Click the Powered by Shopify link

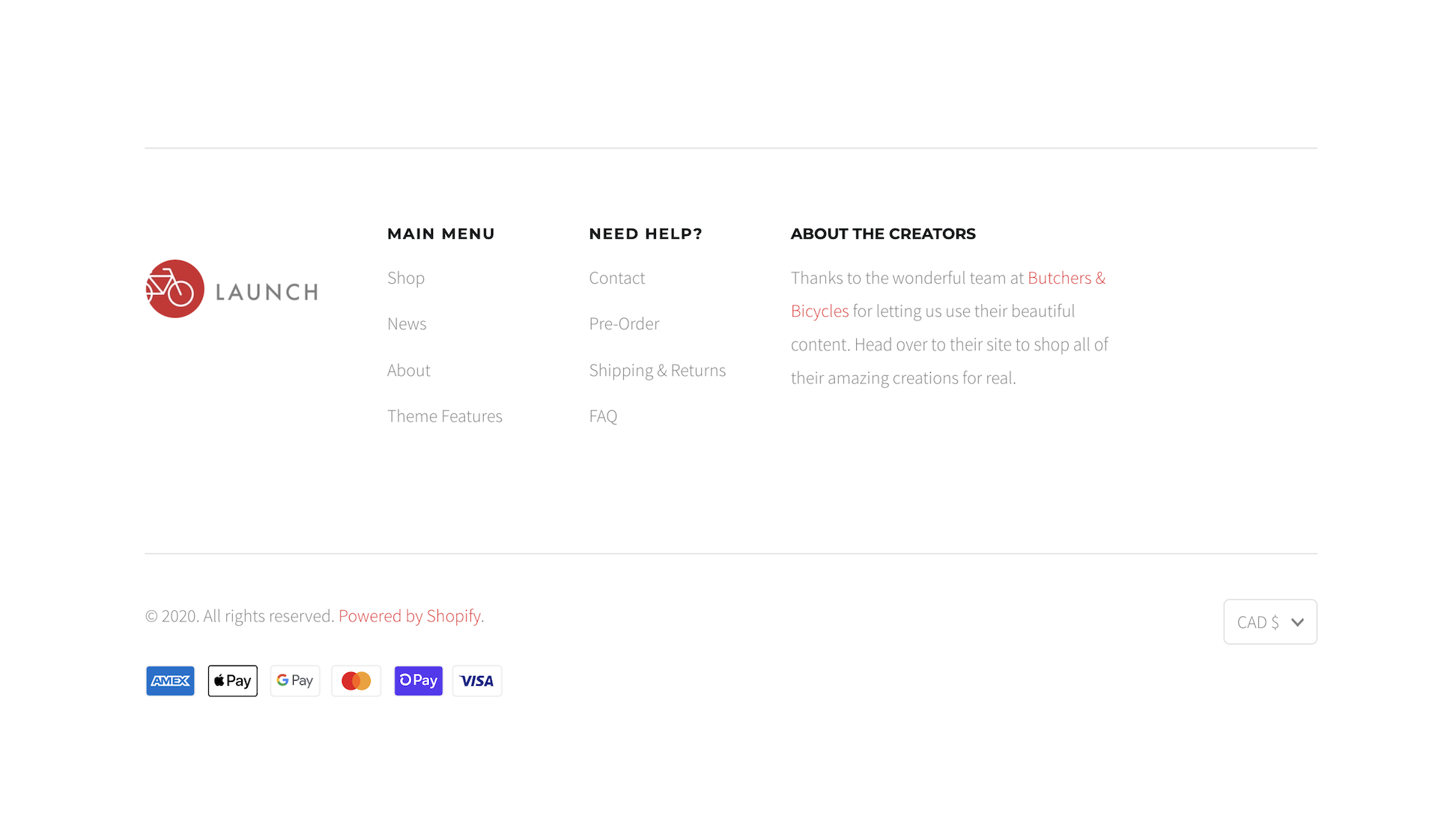tap(410, 615)
